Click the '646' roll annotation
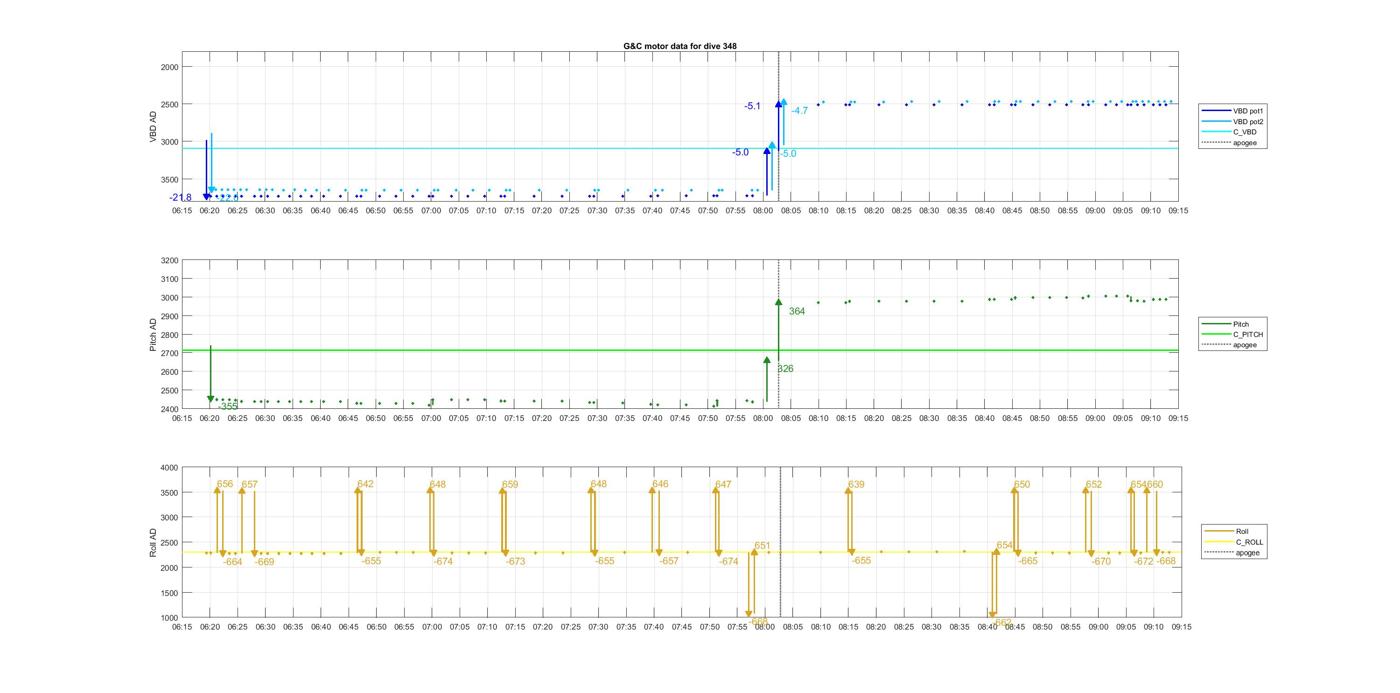Viewport: 1400px width, 693px height. (660, 484)
